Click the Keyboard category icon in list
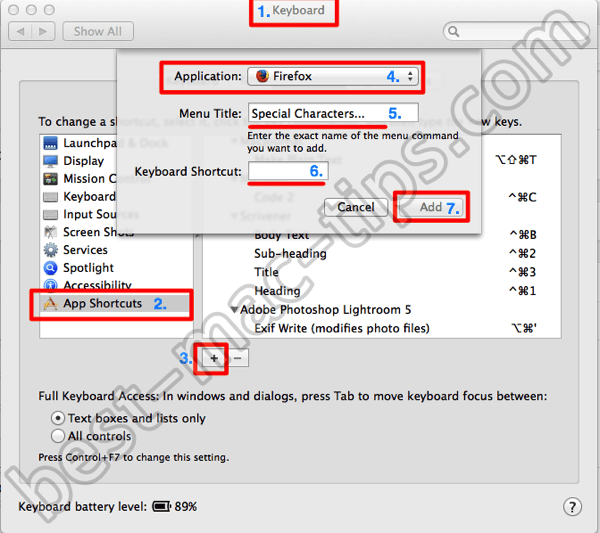Screen dimensions: 600x533 click(x=51, y=197)
